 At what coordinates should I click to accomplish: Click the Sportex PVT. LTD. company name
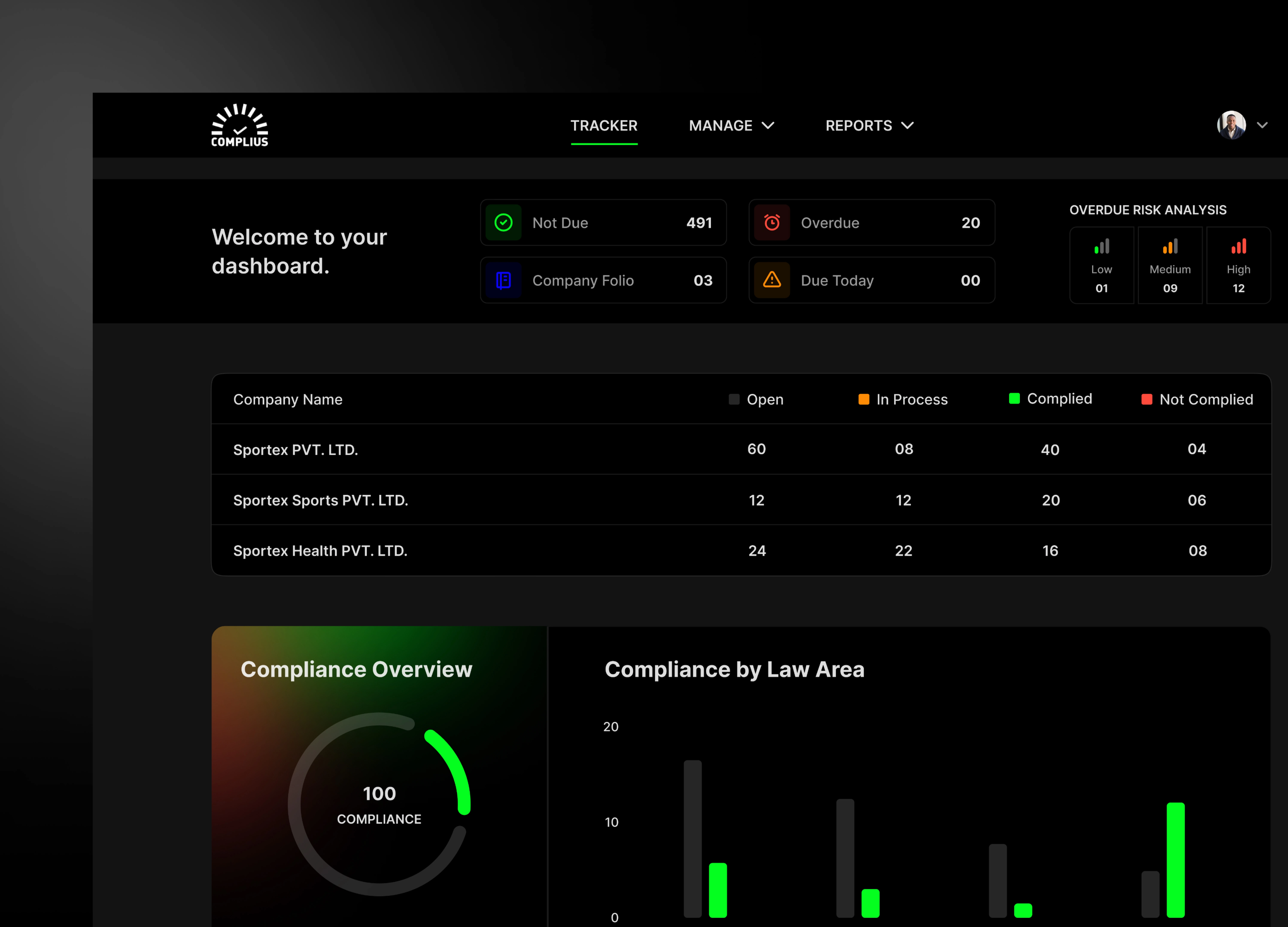[295, 450]
